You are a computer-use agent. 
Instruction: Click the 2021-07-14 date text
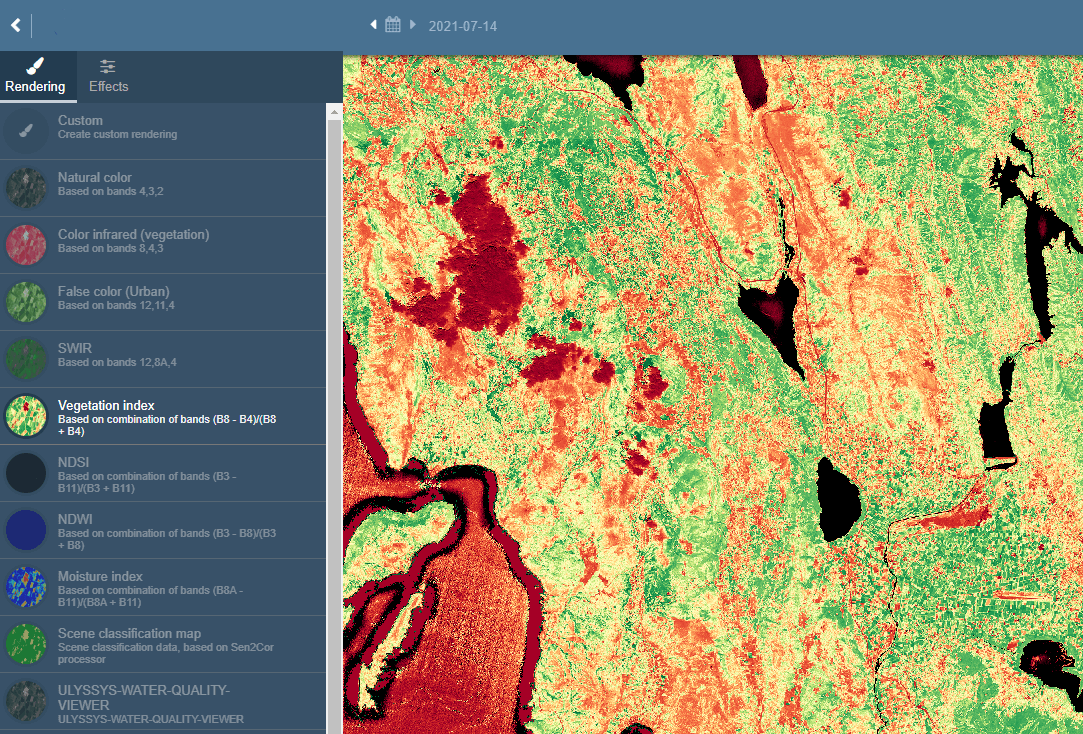[x=463, y=26]
